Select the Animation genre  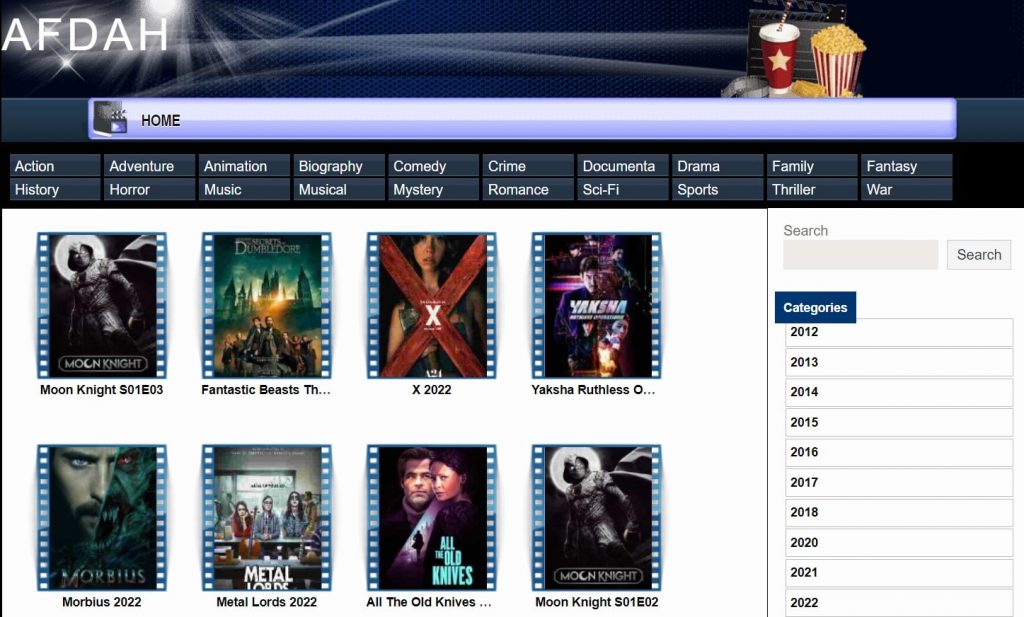tap(244, 166)
